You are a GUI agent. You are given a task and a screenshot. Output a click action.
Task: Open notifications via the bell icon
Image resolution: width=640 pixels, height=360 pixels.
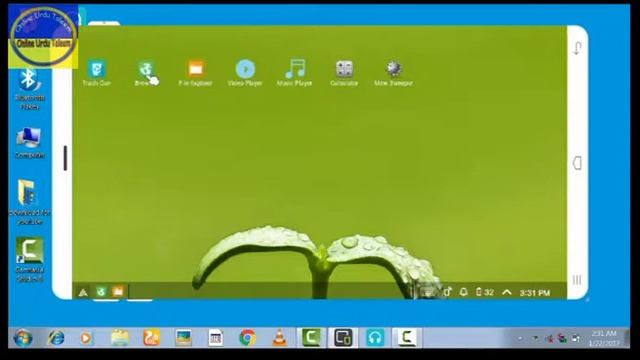463,292
